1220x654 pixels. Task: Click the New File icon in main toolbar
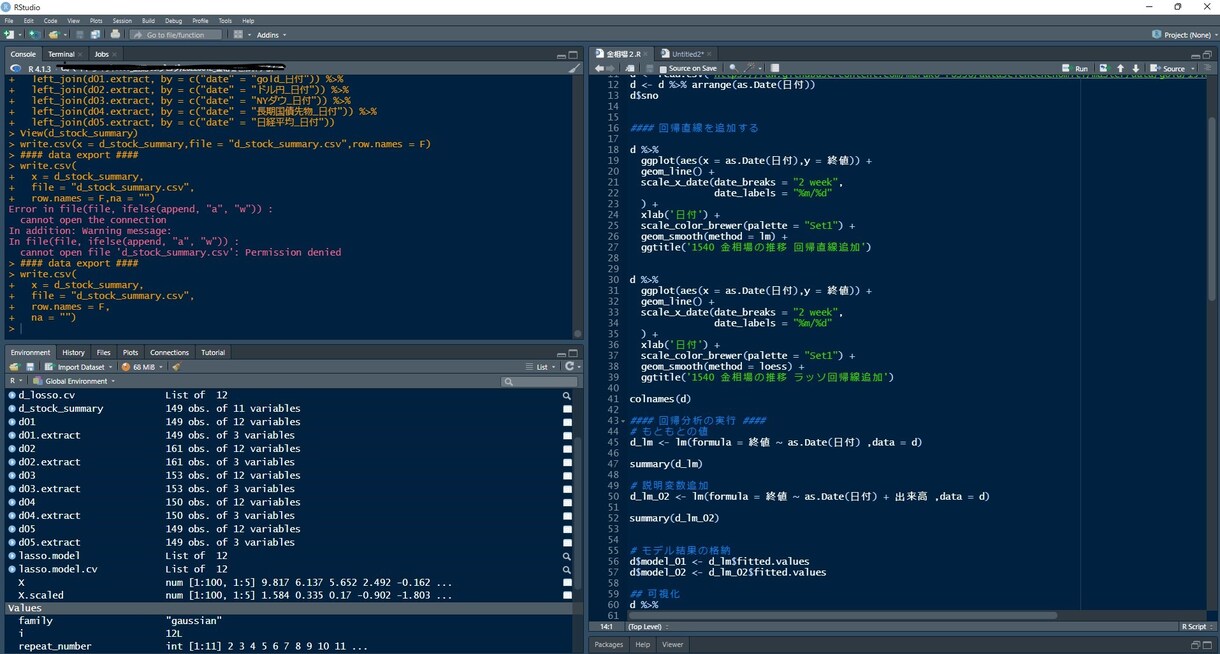coord(9,34)
